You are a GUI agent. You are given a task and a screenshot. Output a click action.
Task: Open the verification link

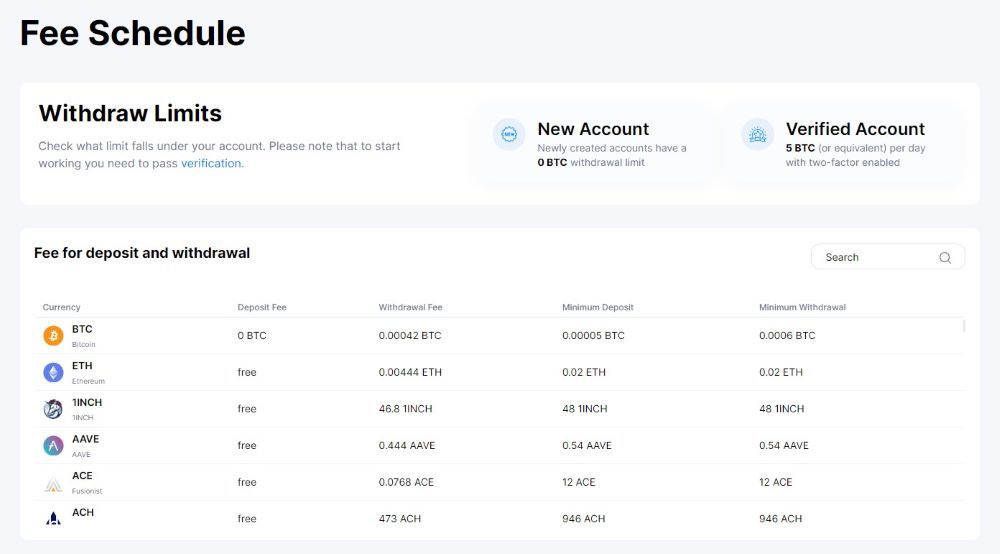tap(211, 163)
